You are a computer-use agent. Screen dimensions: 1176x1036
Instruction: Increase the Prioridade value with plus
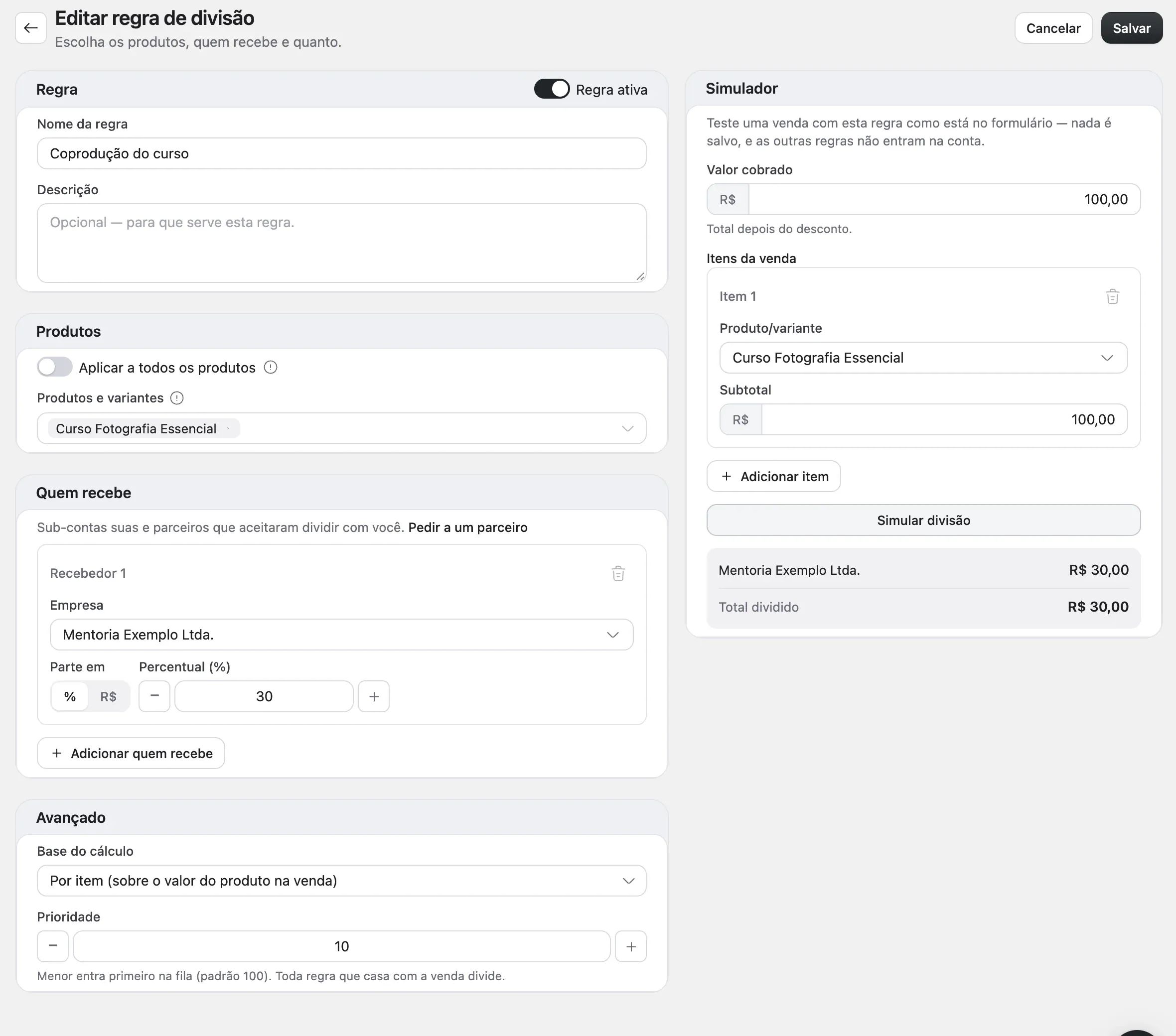[631, 946]
